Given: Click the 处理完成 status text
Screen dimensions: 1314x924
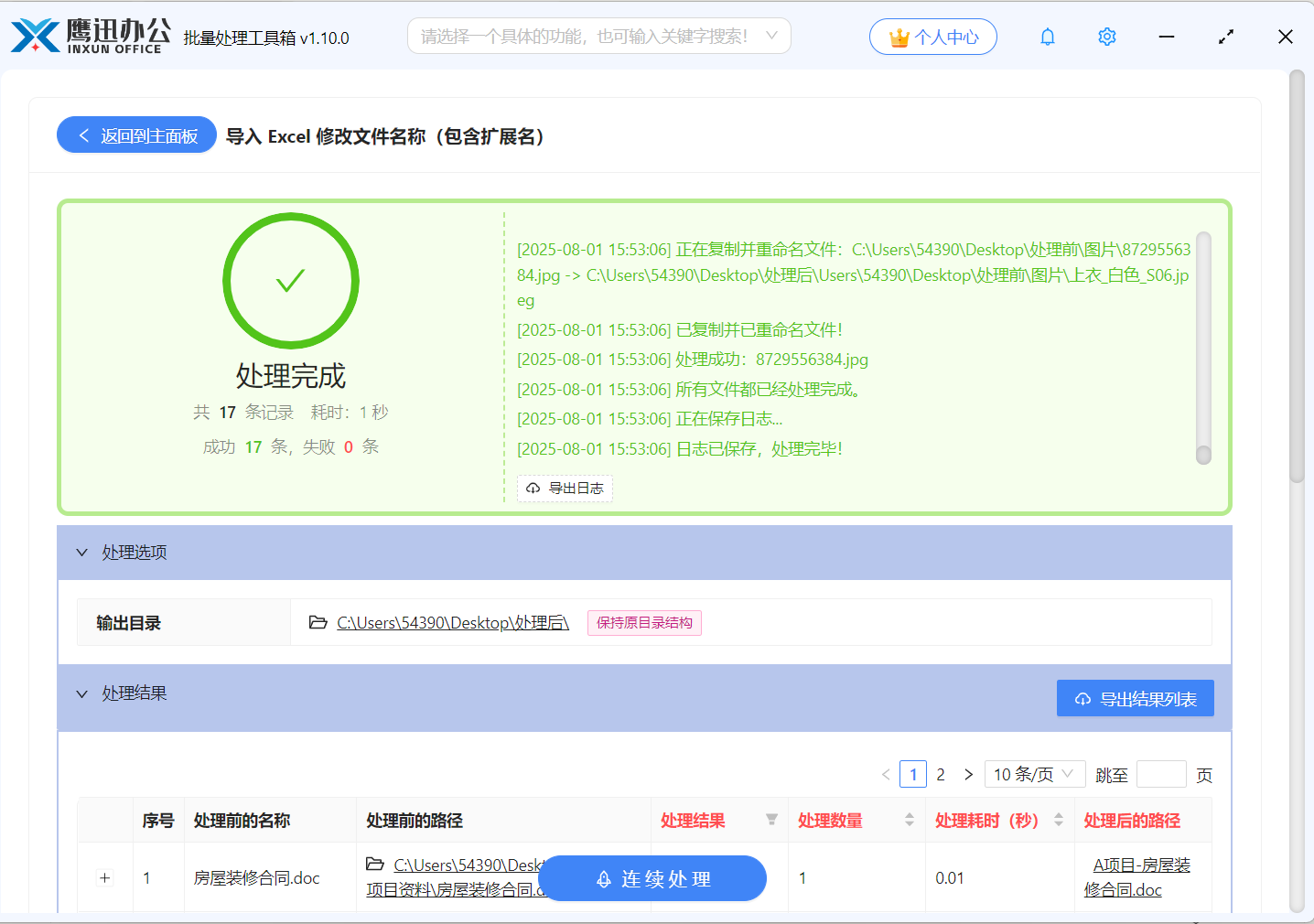Looking at the screenshot, I should (x=291, y=376).
